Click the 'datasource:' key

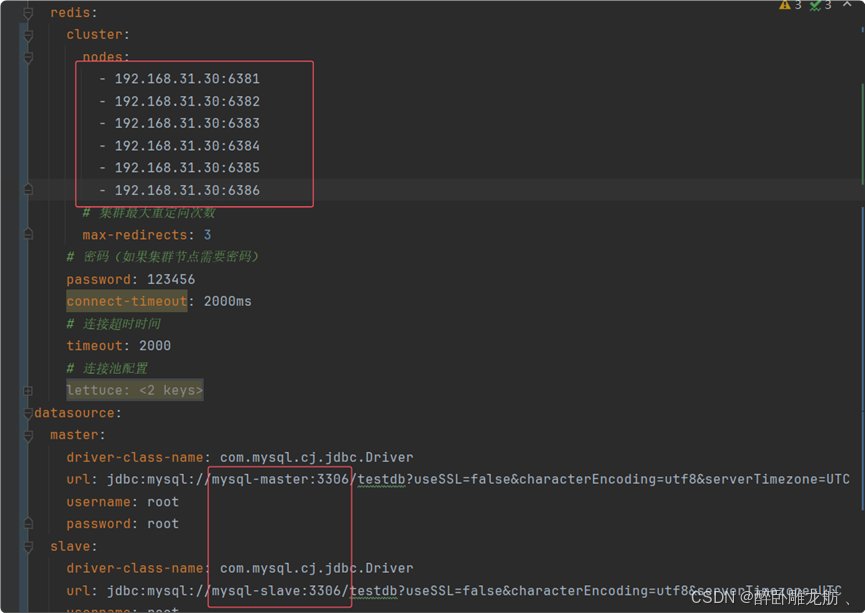(78, 413)
